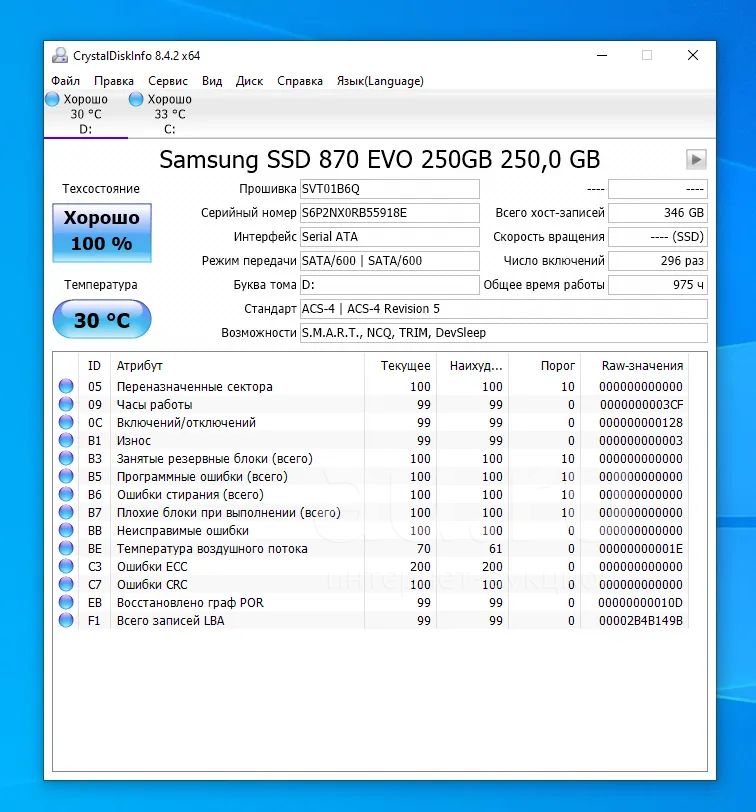Click next disk arrow button
756x812 pixels.
(696, 160)
